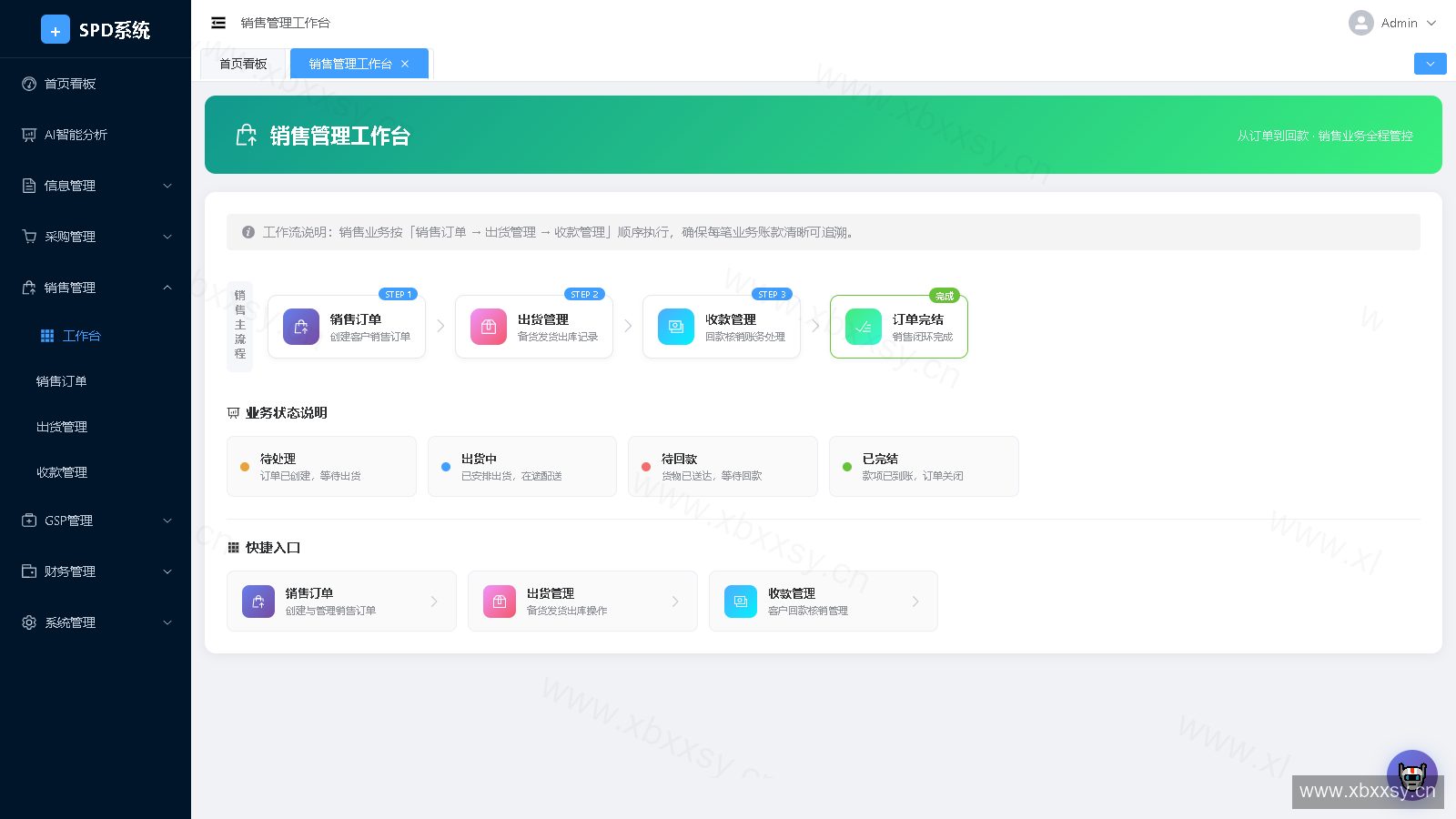Expand the 系统管理 menu
This screenshot has width=1456, height=819.
96,622
